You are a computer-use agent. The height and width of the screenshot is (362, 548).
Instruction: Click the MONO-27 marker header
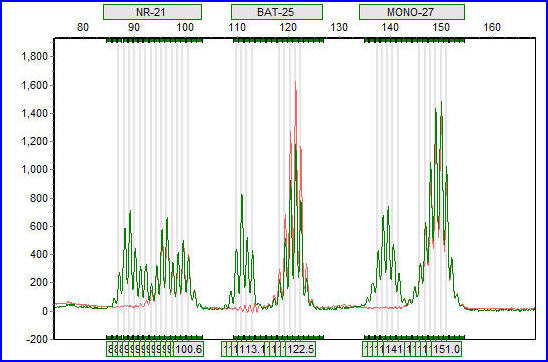[x=412, y=12]
